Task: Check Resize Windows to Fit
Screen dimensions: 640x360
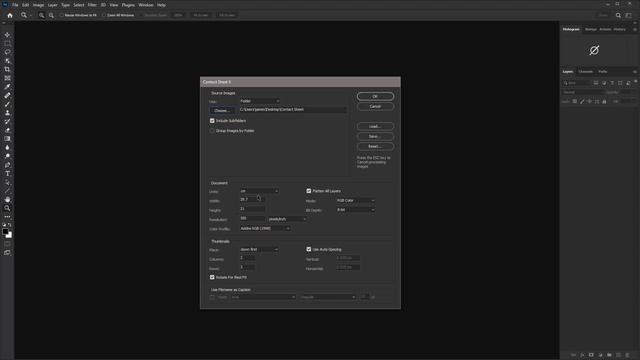Action: 62,15
